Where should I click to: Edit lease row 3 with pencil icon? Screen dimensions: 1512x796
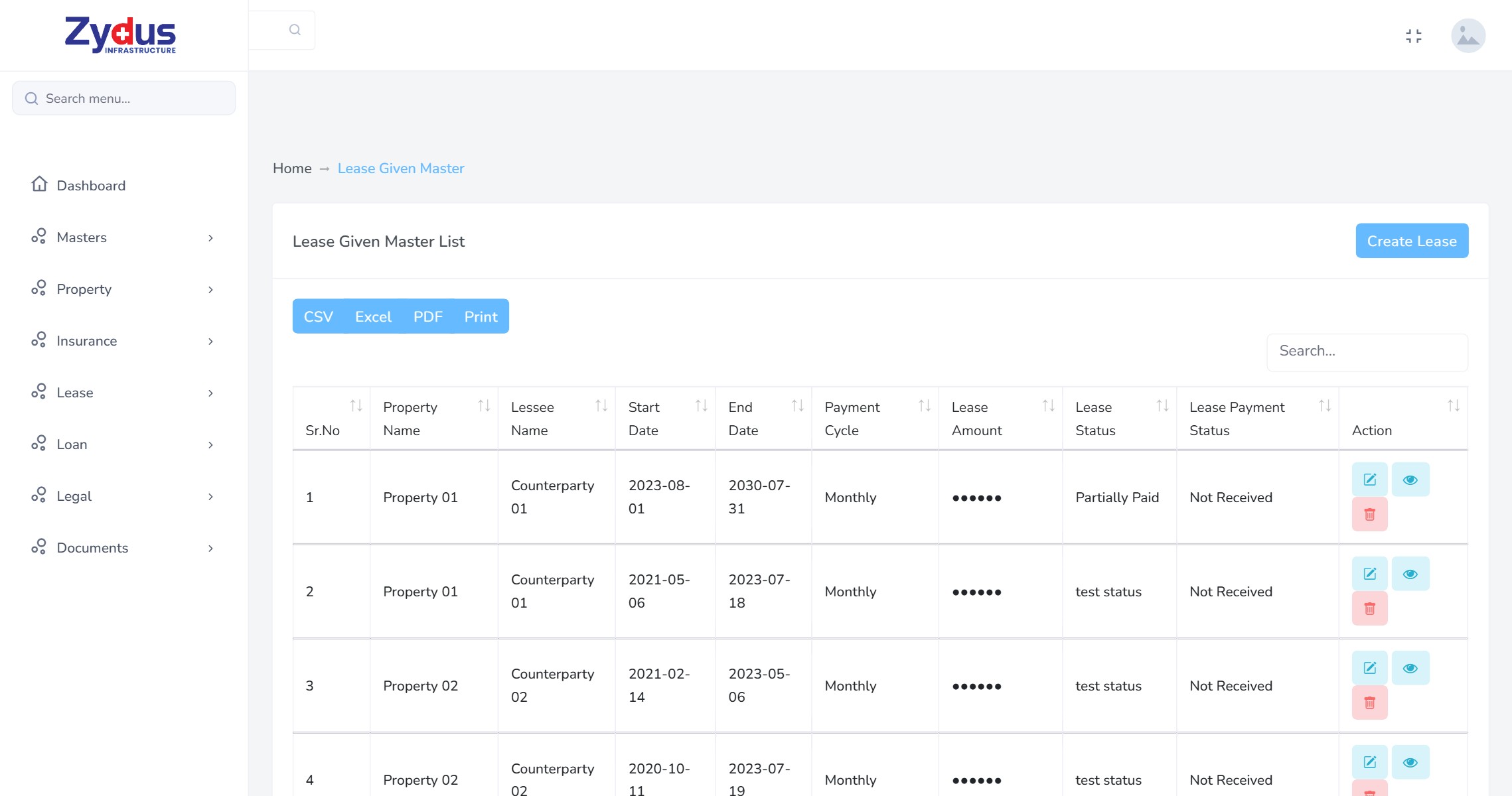(1370, 668)
